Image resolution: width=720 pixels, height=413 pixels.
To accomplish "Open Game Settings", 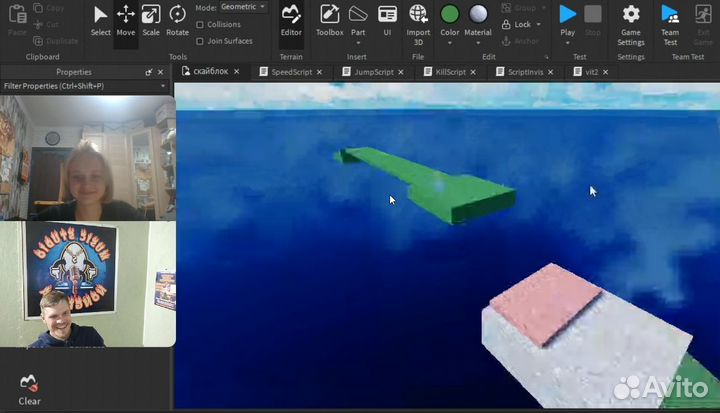I will pos(631,20).
